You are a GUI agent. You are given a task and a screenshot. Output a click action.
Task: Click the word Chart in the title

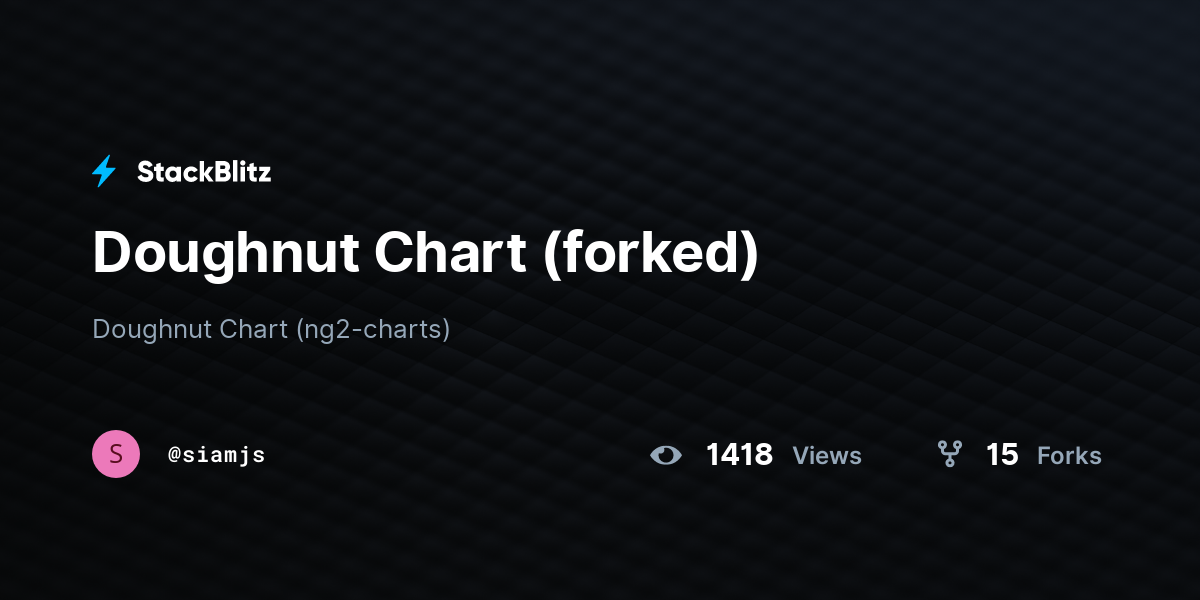(451, 253)
